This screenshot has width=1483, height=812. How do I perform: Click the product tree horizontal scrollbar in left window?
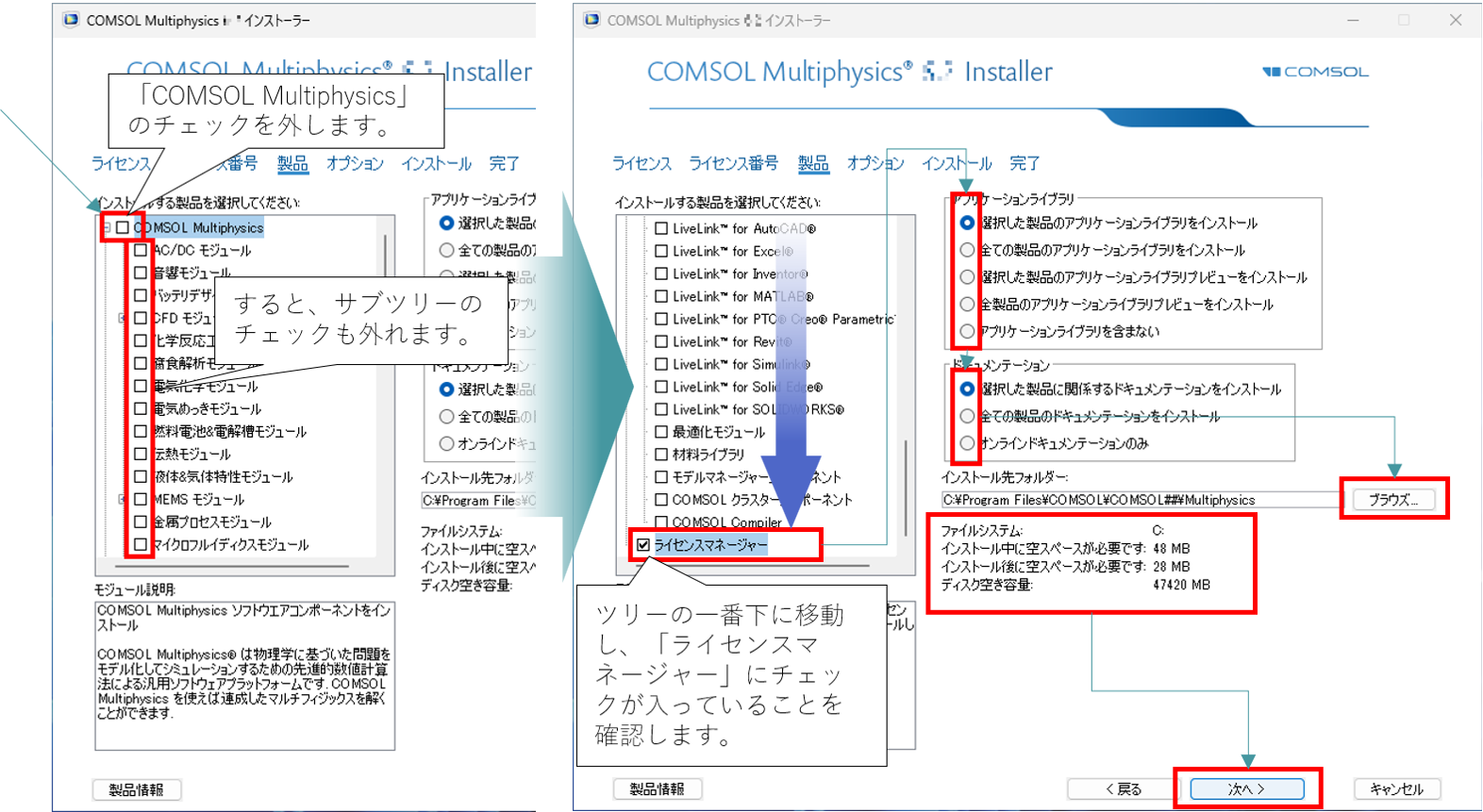click(233, 566)
